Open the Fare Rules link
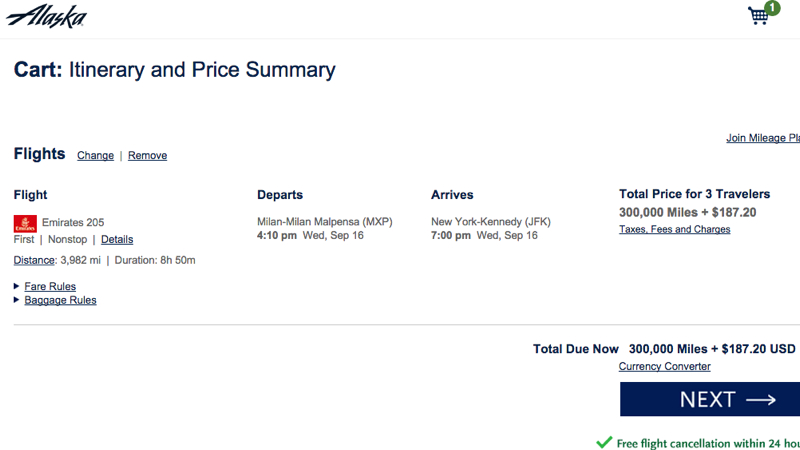The width and height of the screenshot is (800, 450). point(50,286)
